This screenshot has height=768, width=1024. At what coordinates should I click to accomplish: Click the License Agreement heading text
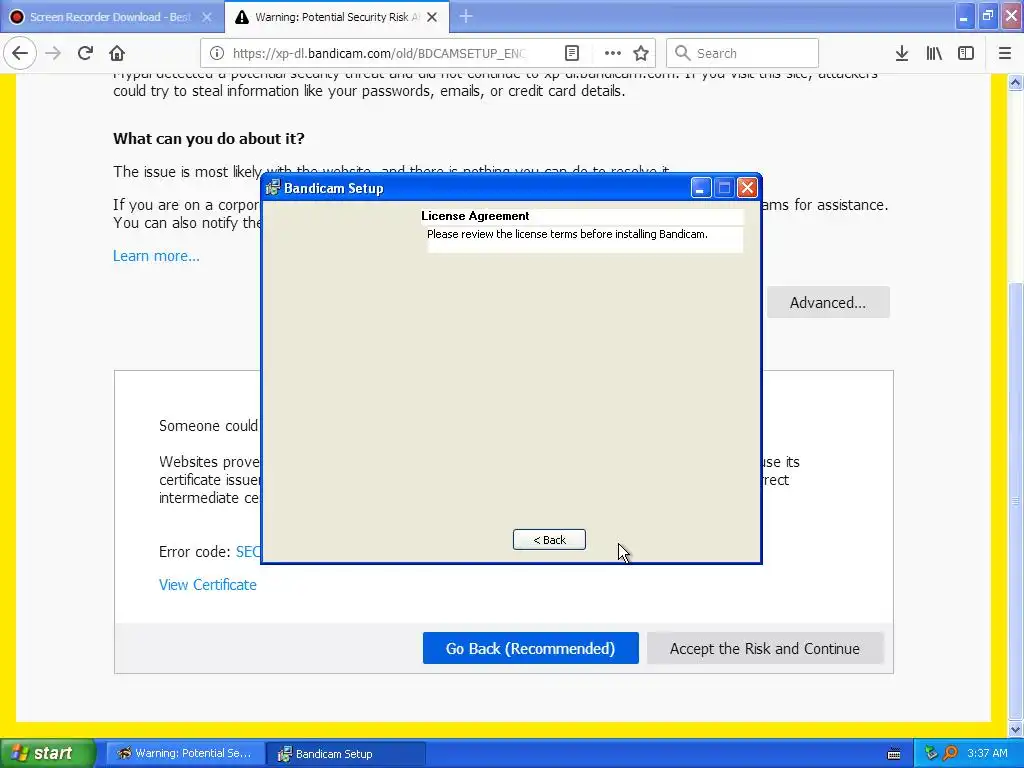coord(475,216)
